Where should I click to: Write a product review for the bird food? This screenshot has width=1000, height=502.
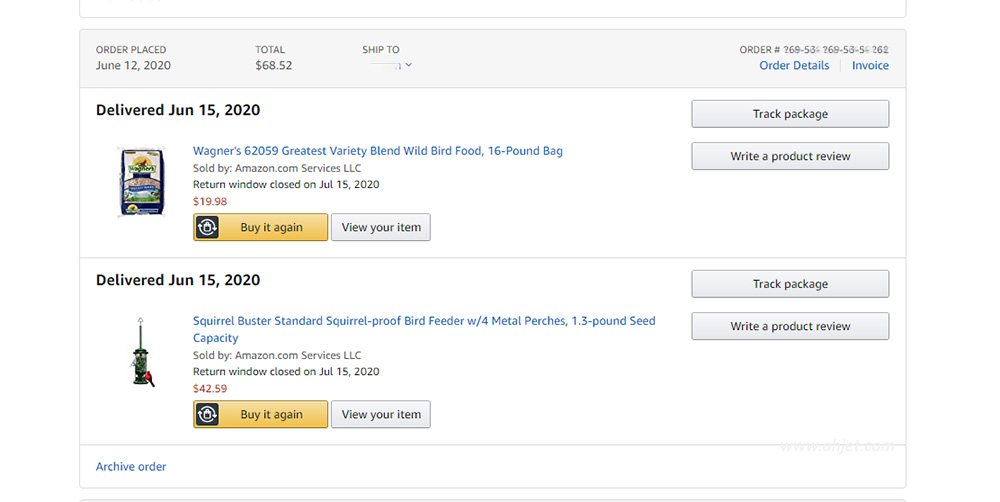790,156
